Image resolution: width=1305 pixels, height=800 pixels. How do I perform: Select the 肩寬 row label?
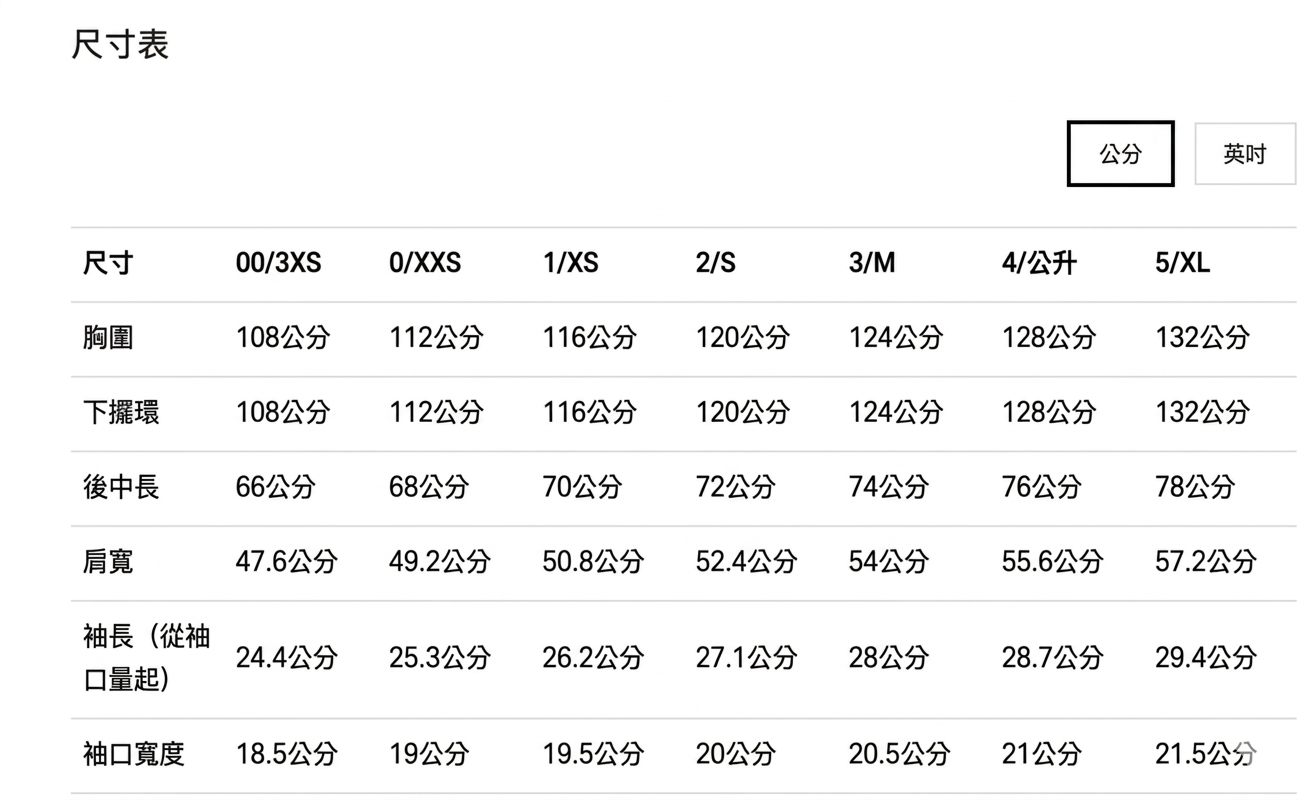coord(108,562)
